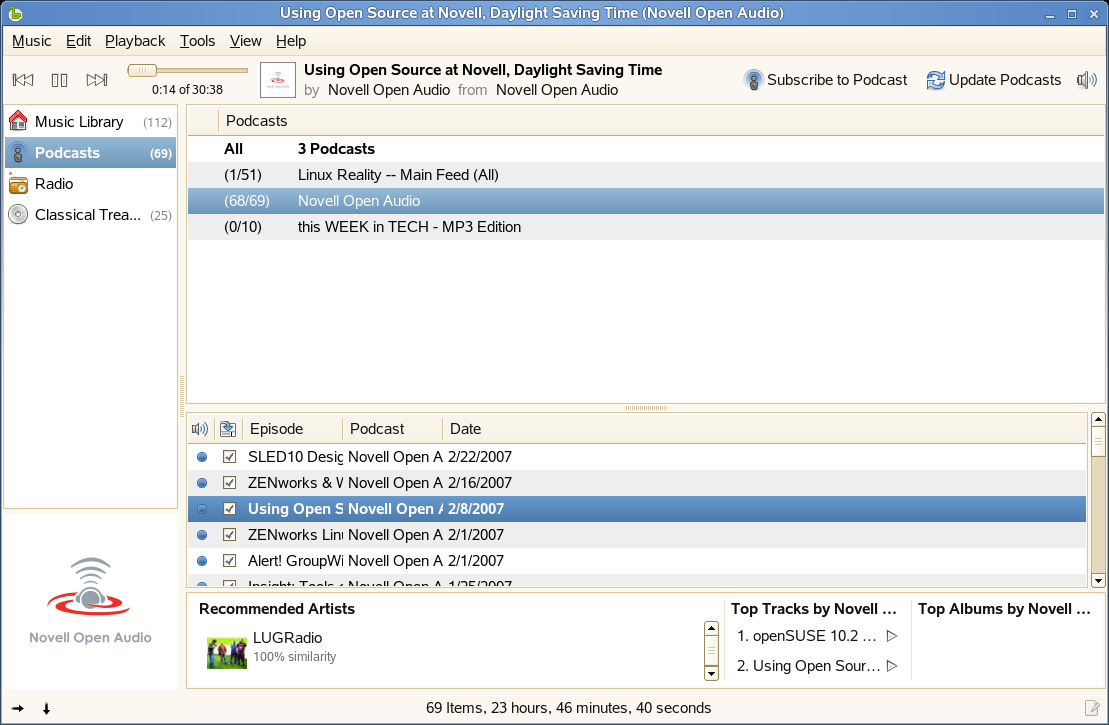Skip to the previous track
1109x725 pixels.
[23, 80]
